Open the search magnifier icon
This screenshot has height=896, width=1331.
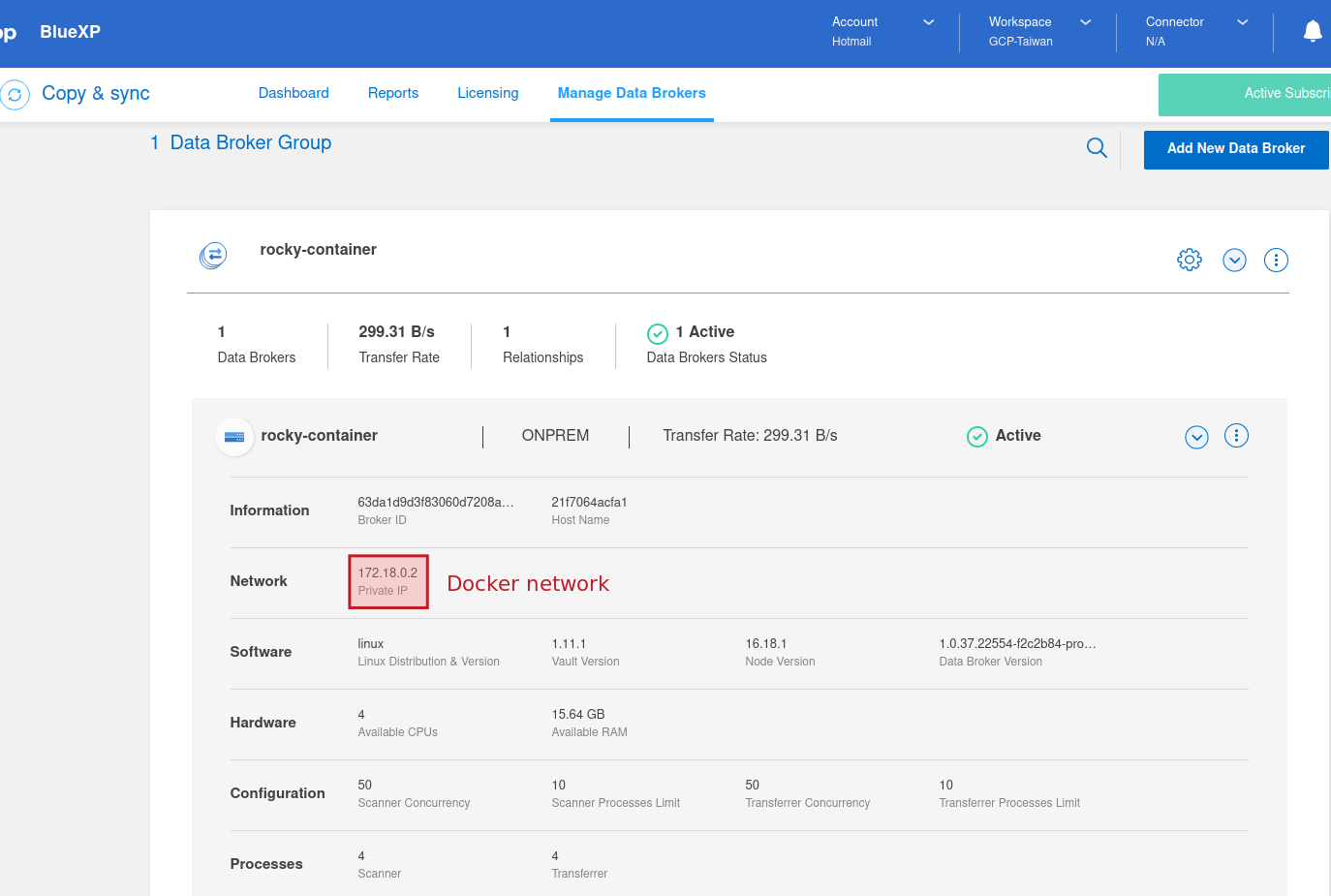click(x=1097, y=147)
